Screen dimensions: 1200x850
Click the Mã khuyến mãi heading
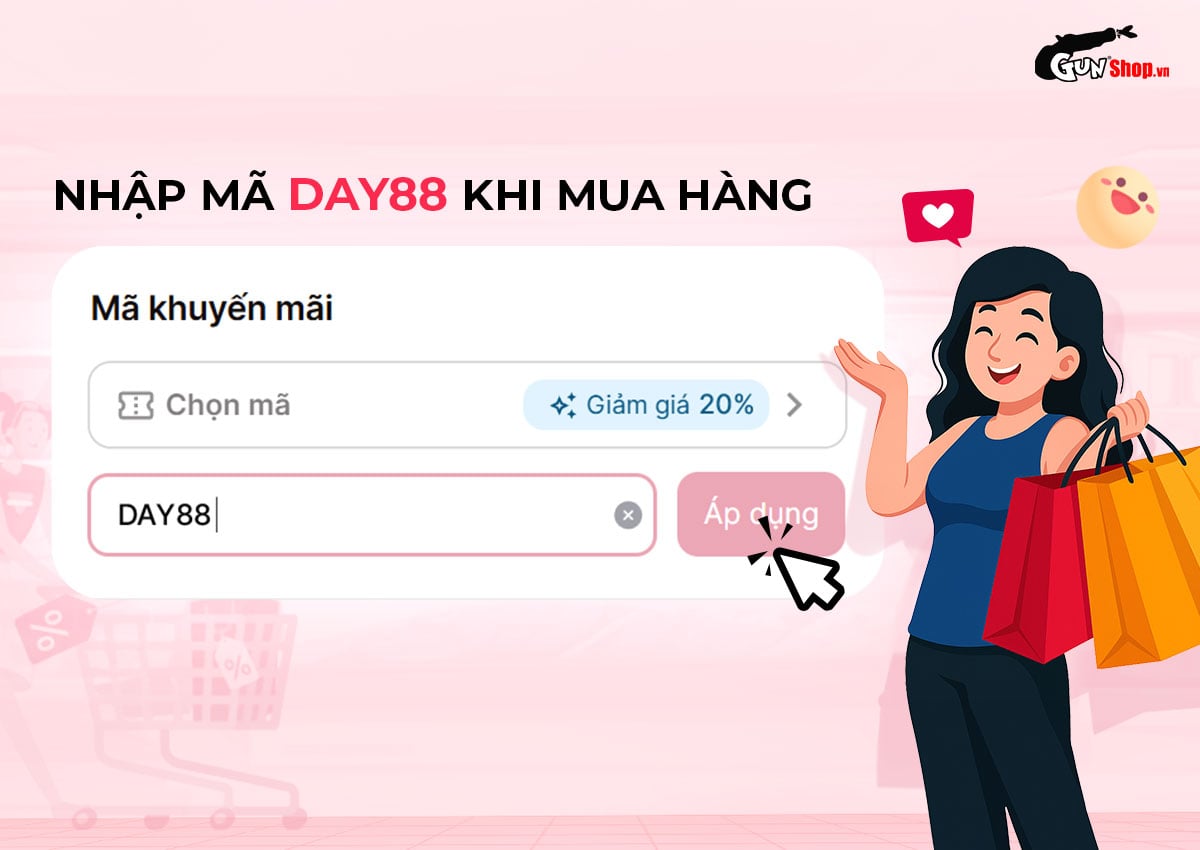tap(212, 309)
